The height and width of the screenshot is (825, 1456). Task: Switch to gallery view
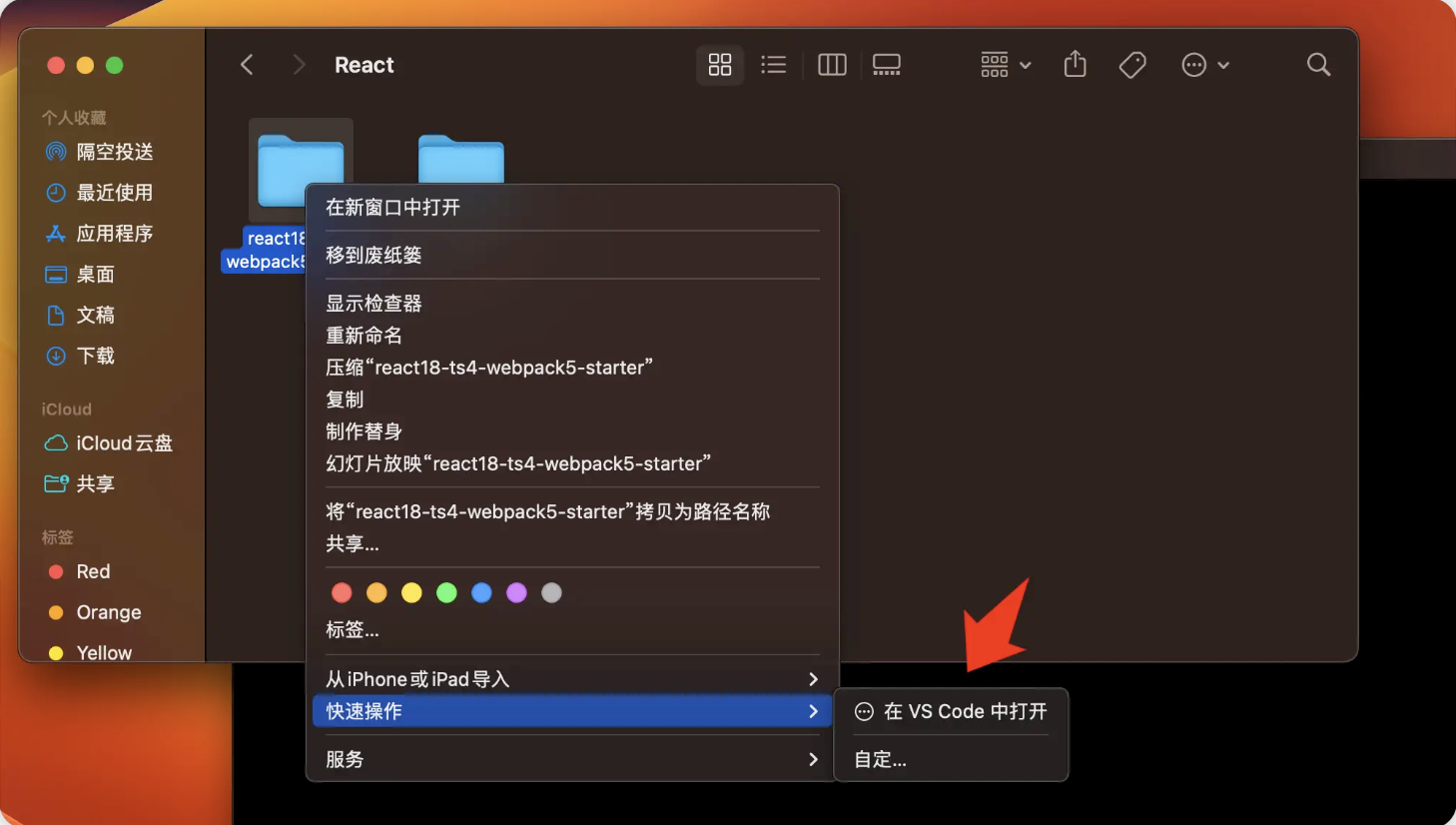pos(887,65)
